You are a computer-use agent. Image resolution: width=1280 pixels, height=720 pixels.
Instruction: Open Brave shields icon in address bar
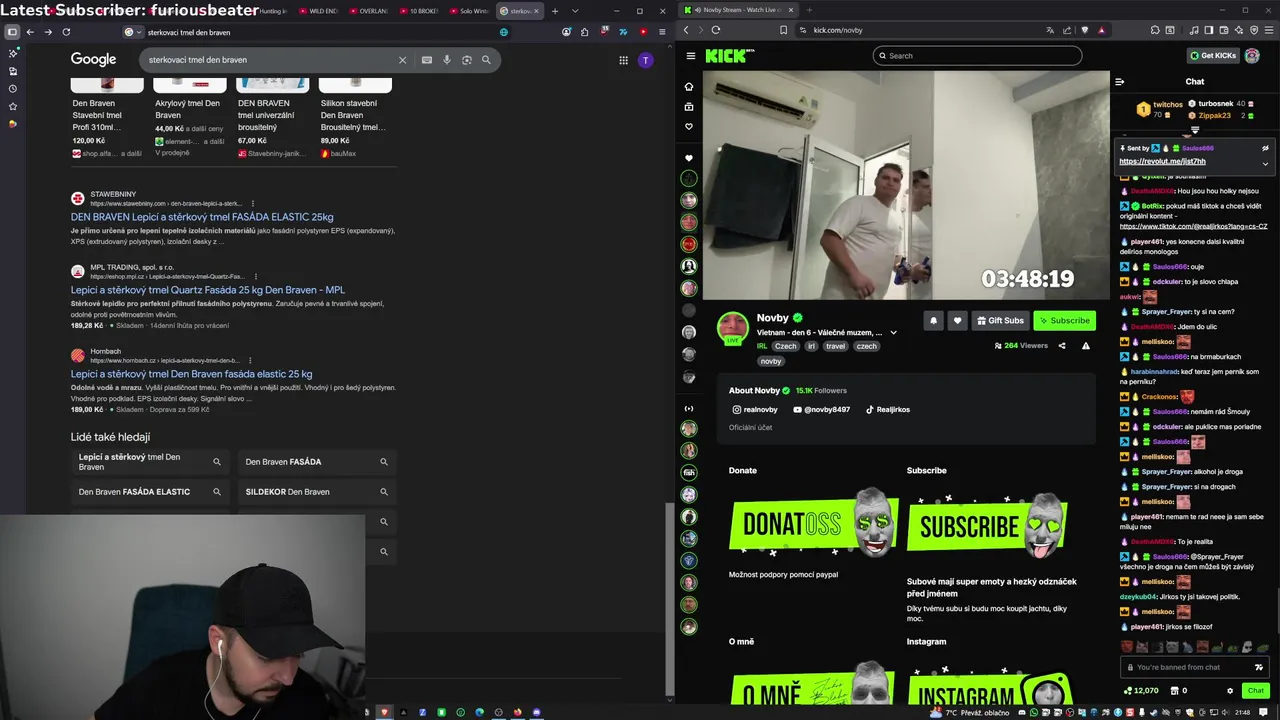(x=1085, y=30)
